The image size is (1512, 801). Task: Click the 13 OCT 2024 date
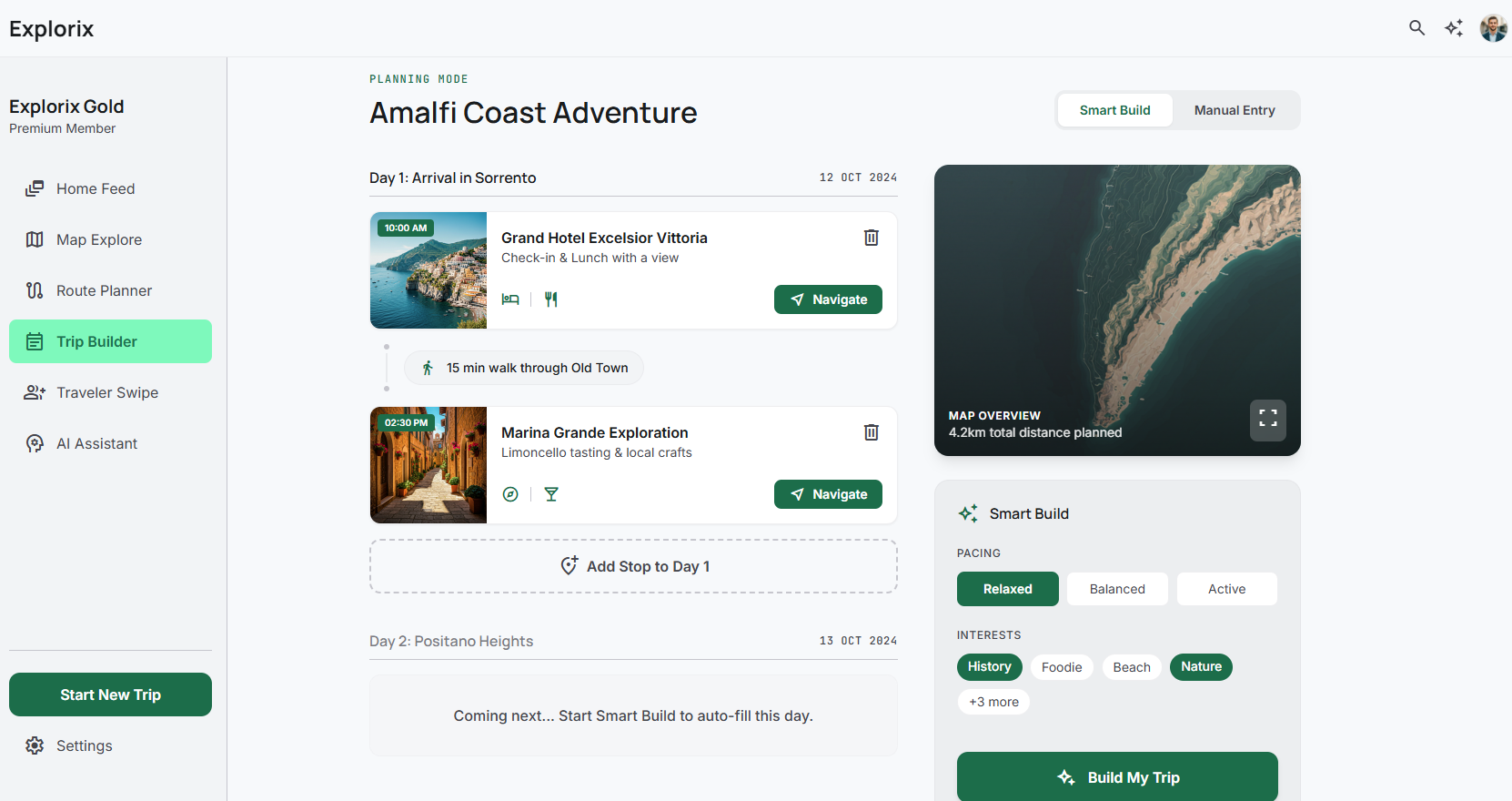tap(858, 641)
